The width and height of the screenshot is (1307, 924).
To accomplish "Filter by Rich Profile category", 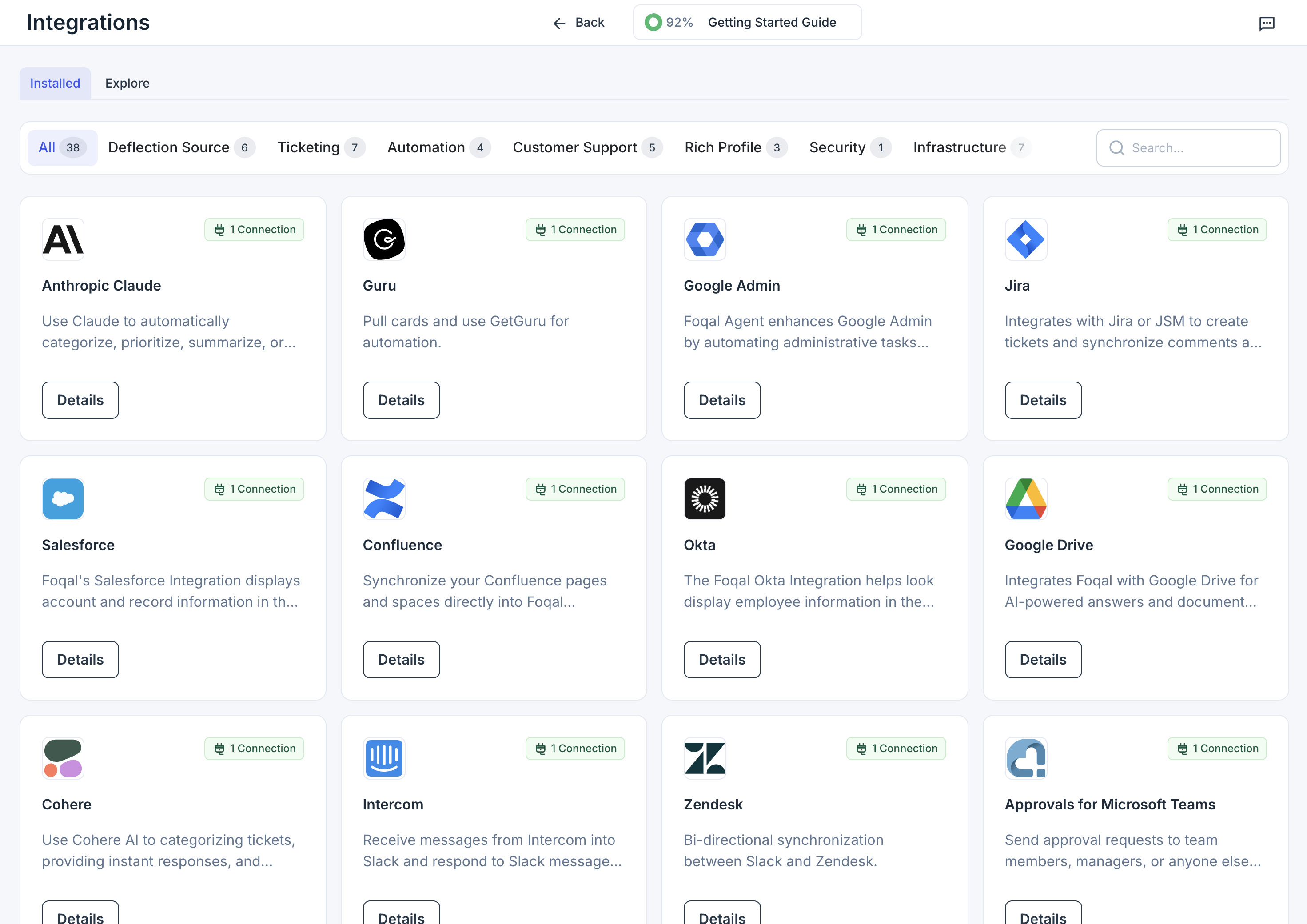I will tap(736, 148).
